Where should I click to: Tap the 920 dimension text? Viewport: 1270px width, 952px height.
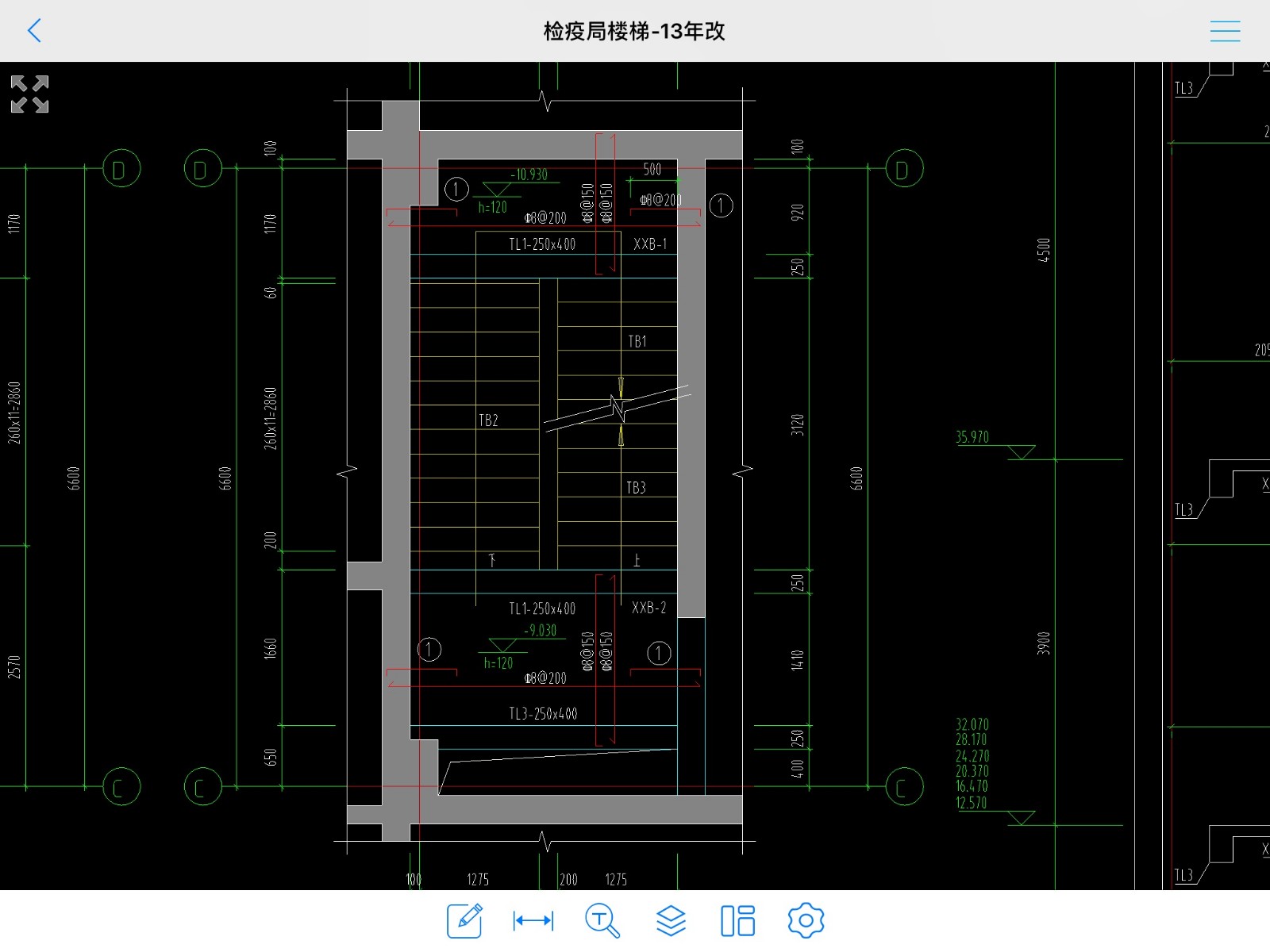[798, 212]
